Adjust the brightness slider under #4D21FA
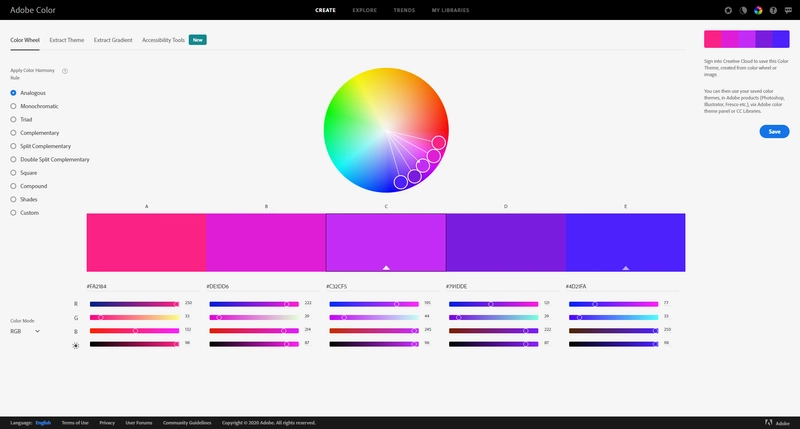Viewport: 800px width, 429px height. coord(613,344)
